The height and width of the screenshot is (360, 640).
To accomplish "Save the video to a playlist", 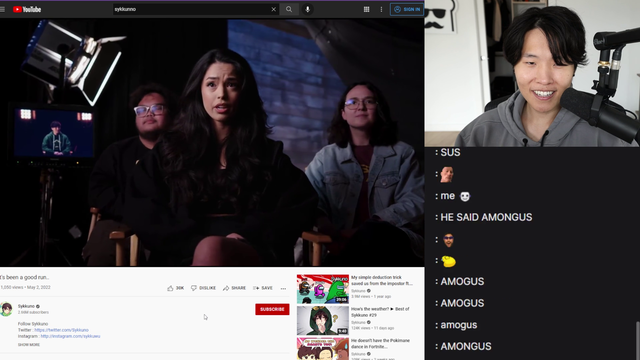I will 263,288.
